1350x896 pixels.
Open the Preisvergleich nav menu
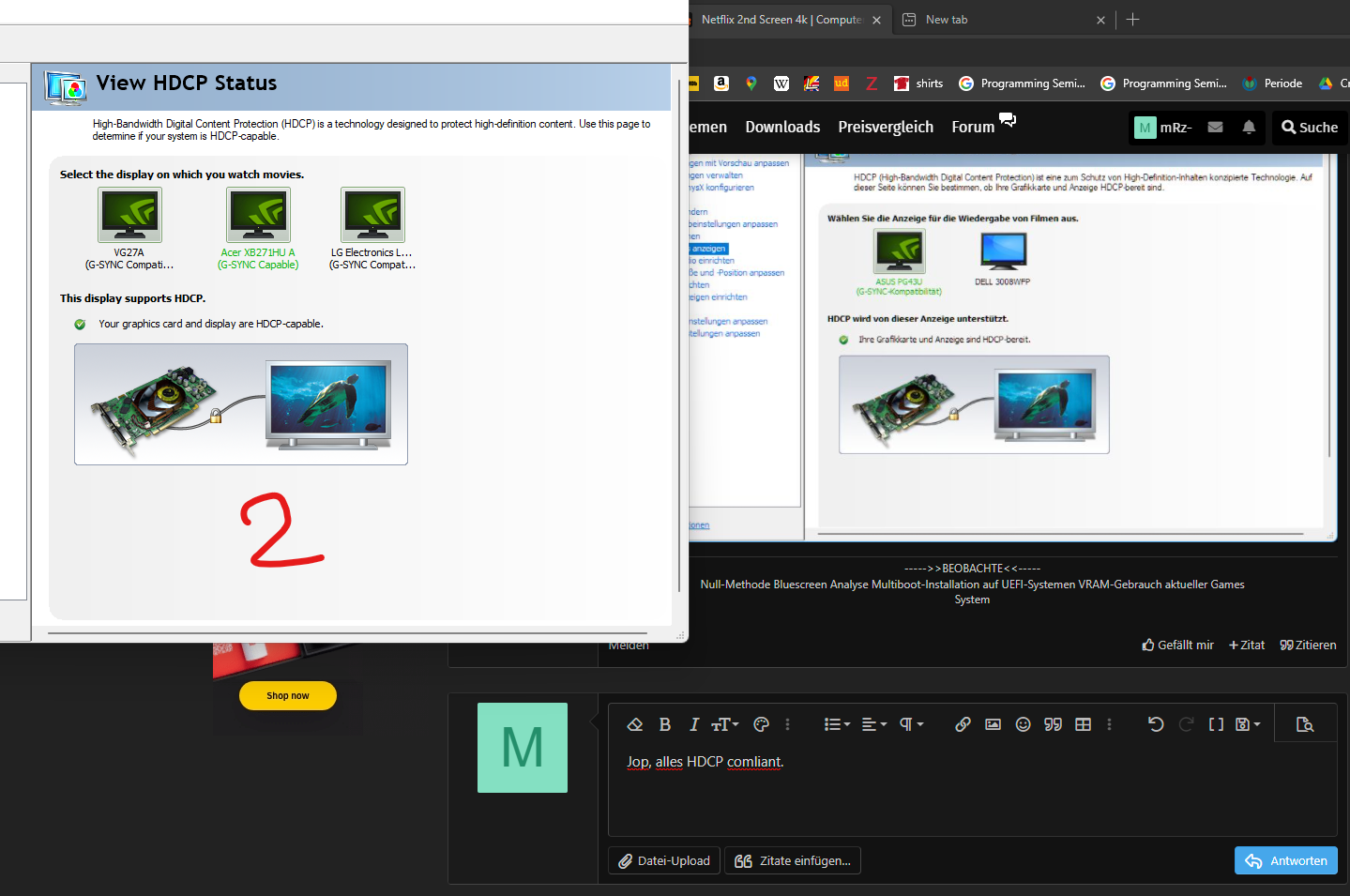click(x=886, y=128)
